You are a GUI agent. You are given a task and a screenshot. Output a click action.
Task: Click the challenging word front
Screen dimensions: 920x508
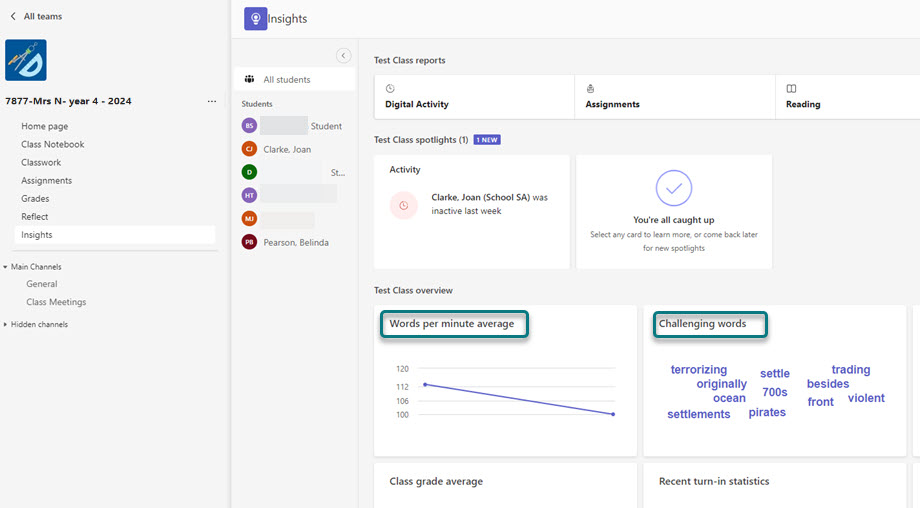820,402
